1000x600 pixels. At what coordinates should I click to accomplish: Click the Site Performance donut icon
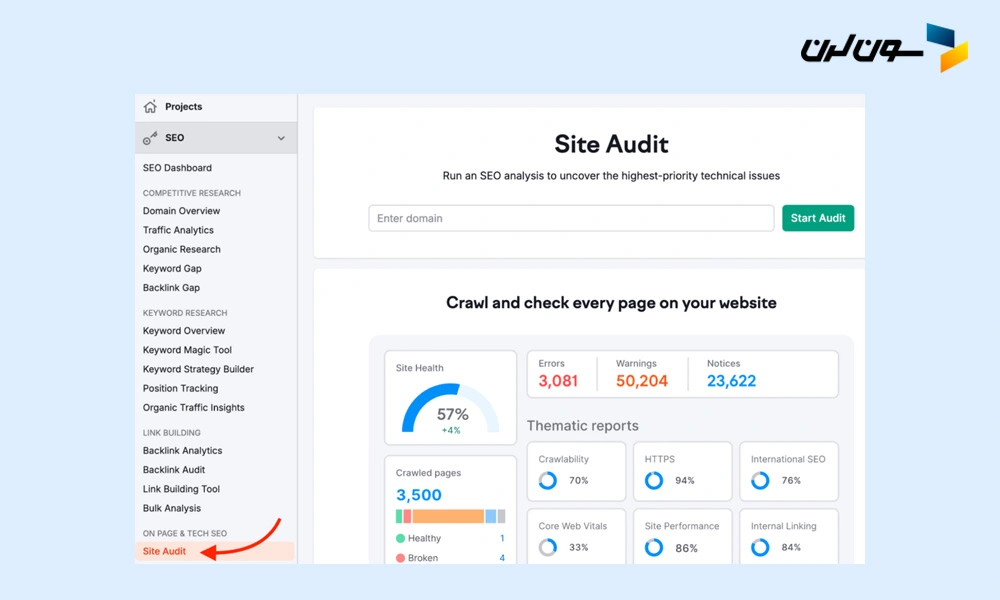[x=653, y=548]
